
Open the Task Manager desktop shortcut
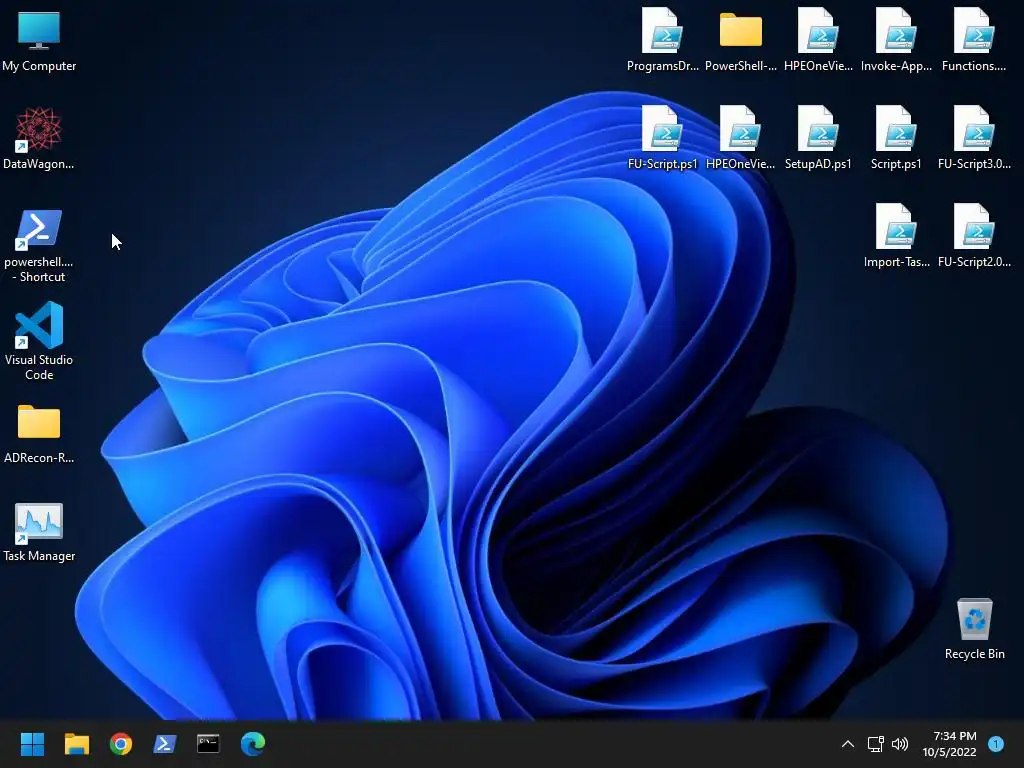coord(39,532)
